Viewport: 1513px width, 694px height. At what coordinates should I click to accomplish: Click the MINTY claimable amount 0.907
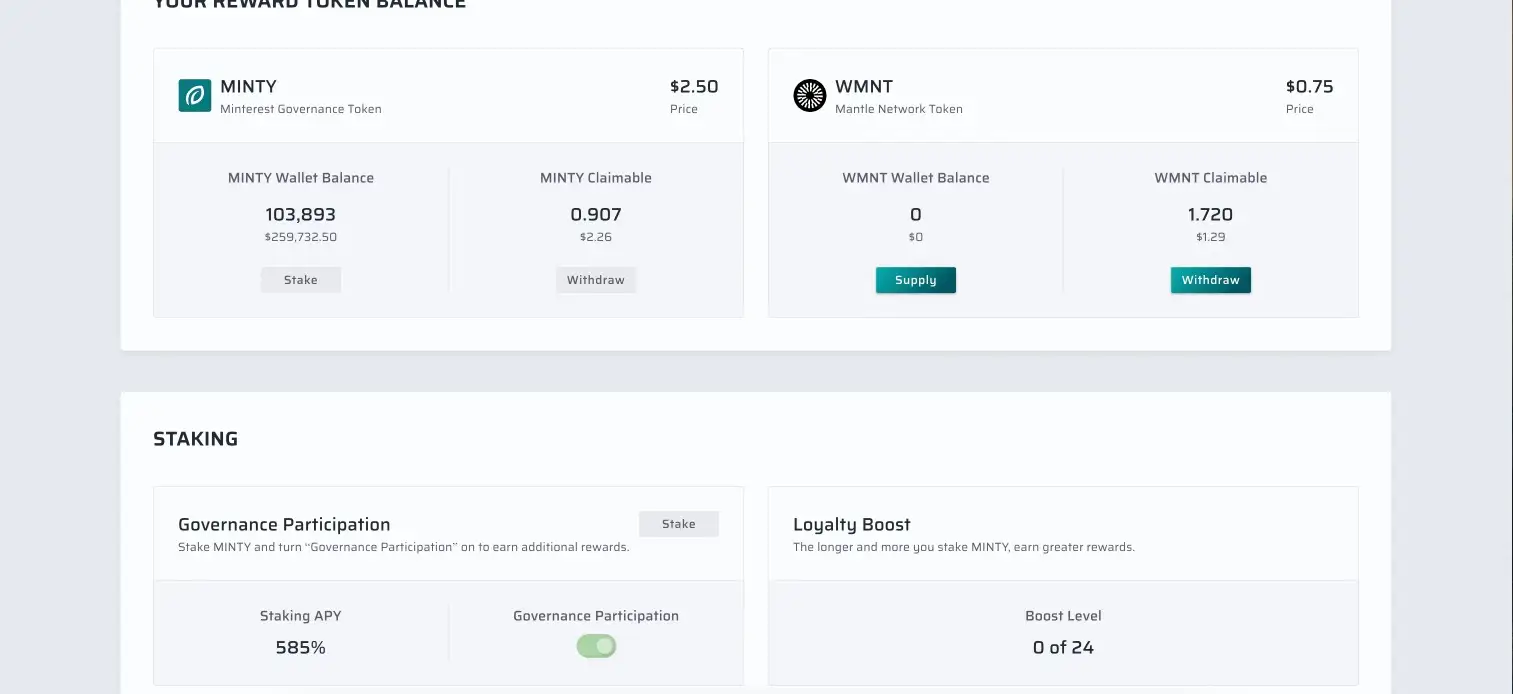coord(596,214)
